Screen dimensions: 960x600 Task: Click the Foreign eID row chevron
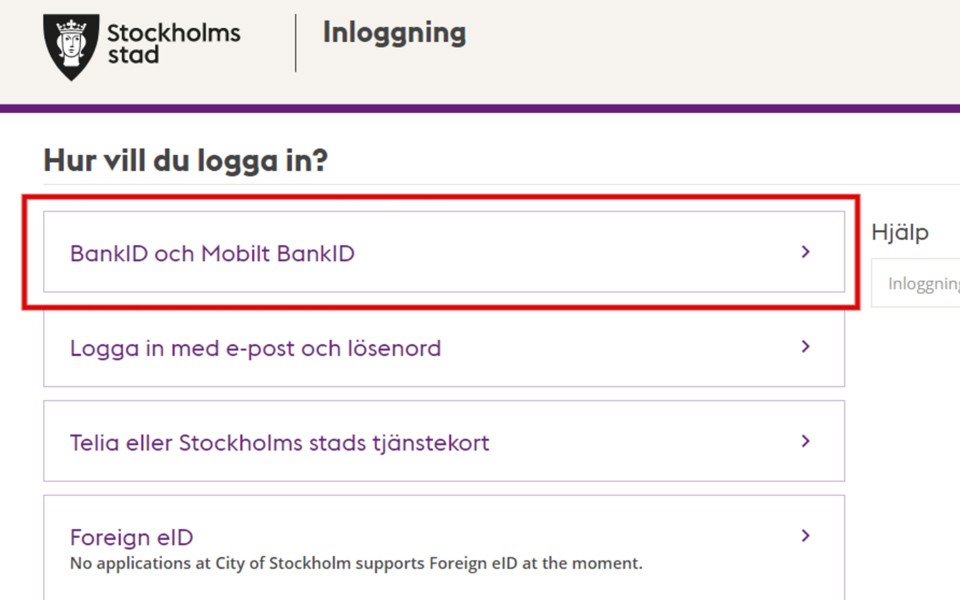[x=806, y=536]
